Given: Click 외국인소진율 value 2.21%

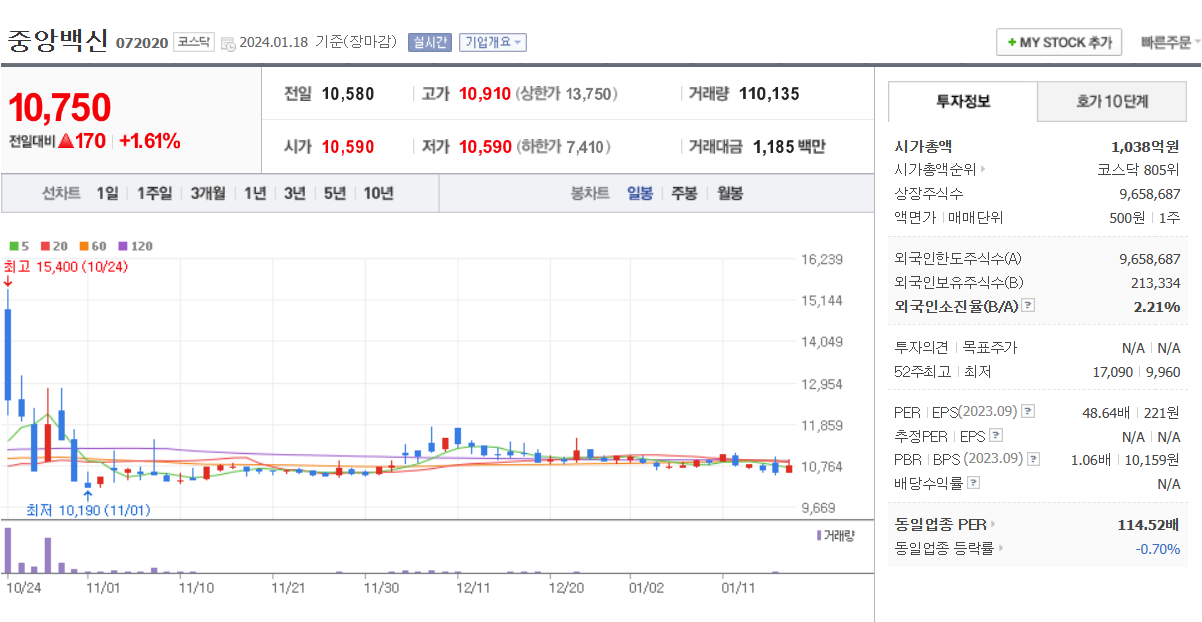Looking at the screenshot, I should (1157, 306).
